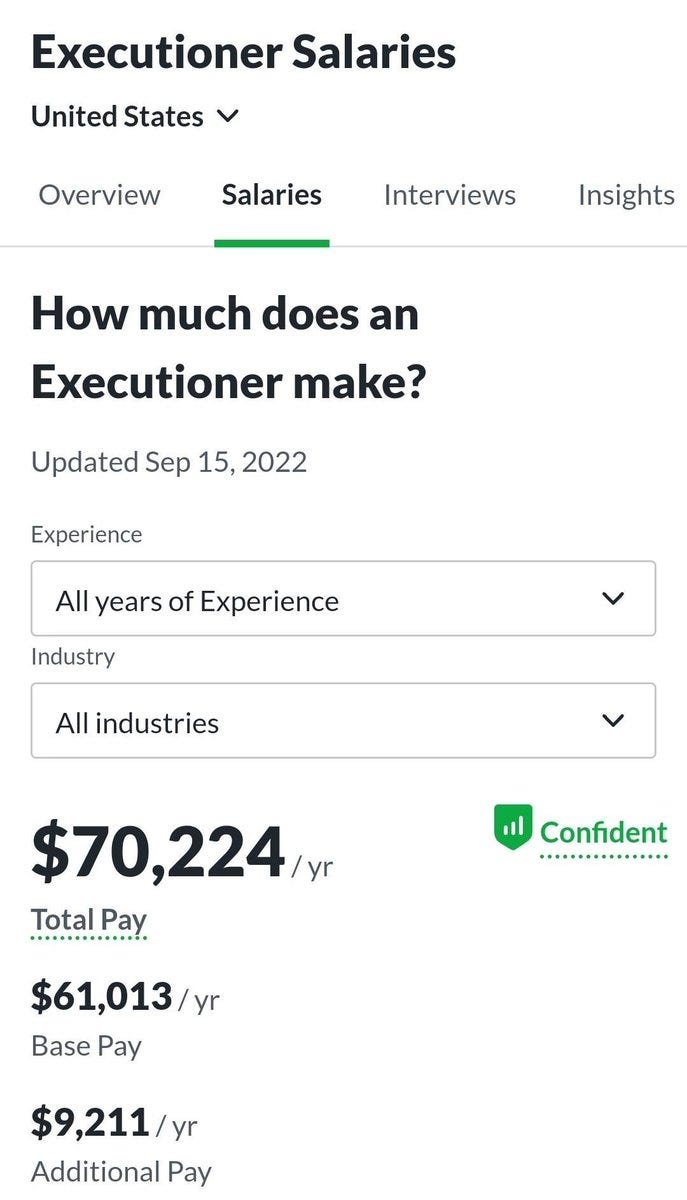
Task: Click the $9,211 additional pay amount
Action: [x=91, y=1122]
